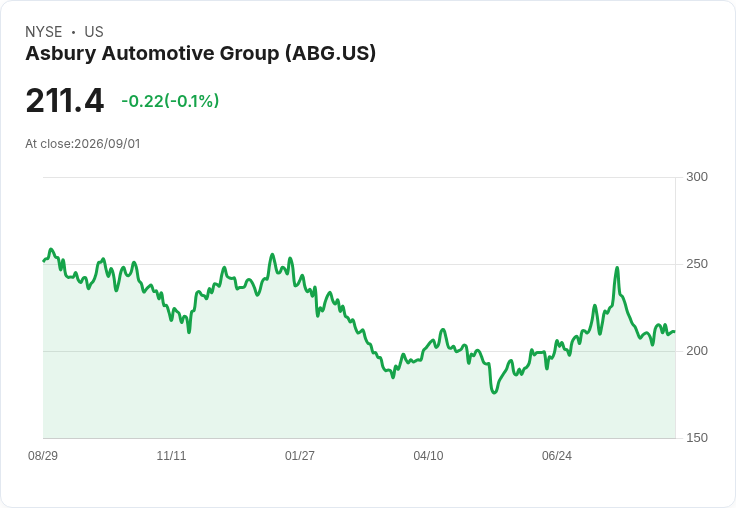Image resolution: width=736 pixels, height=508 pixels.
Task: Click the lowest trough of the price line
Action: coord(494,392)
